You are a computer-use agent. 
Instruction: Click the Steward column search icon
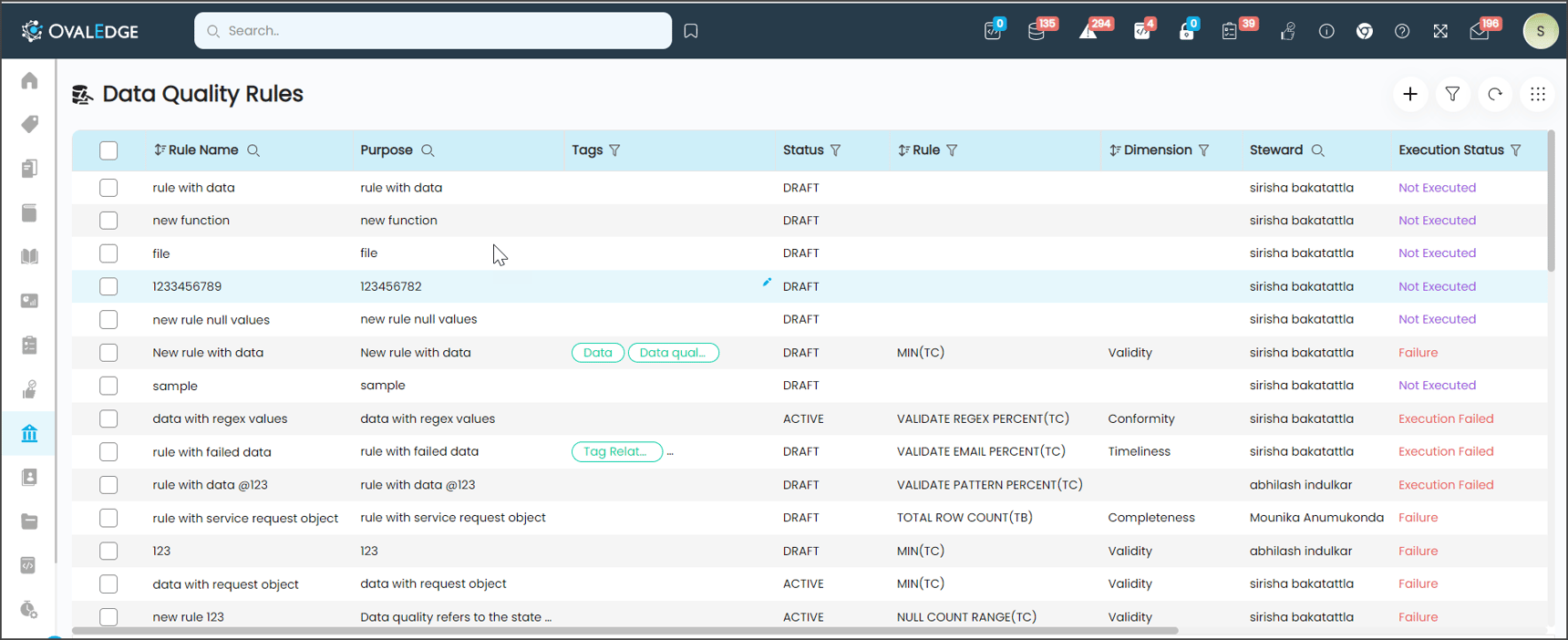click(x=1317, y=150)
